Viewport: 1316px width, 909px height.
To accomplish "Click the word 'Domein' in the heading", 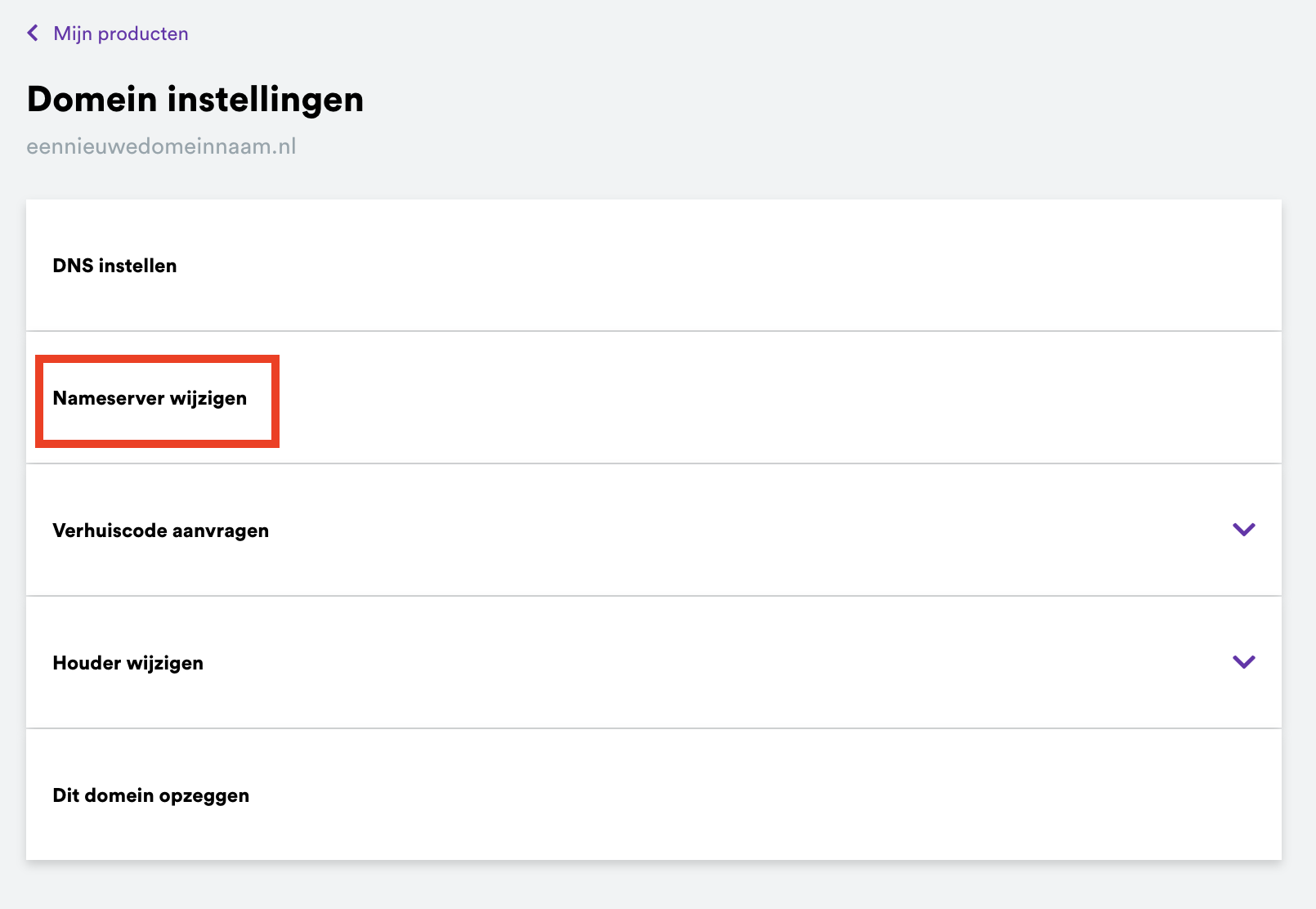I will tap(92, 99).
